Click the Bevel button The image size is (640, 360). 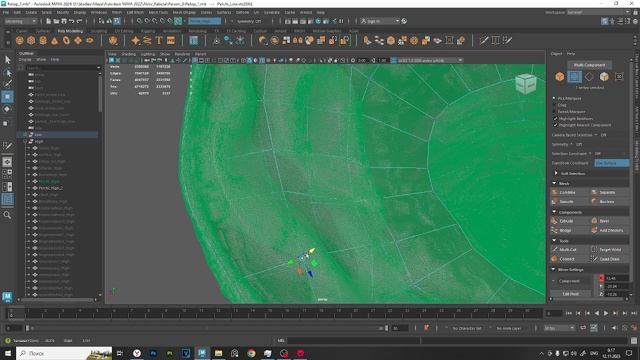tap(610, 221)
